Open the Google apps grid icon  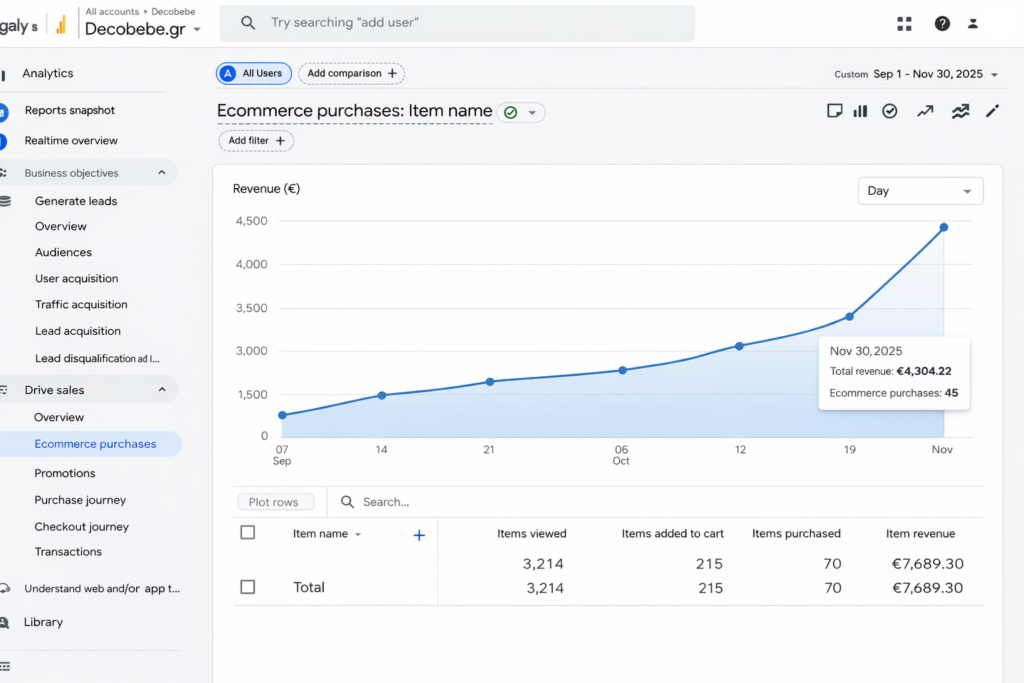click(904, 23)
